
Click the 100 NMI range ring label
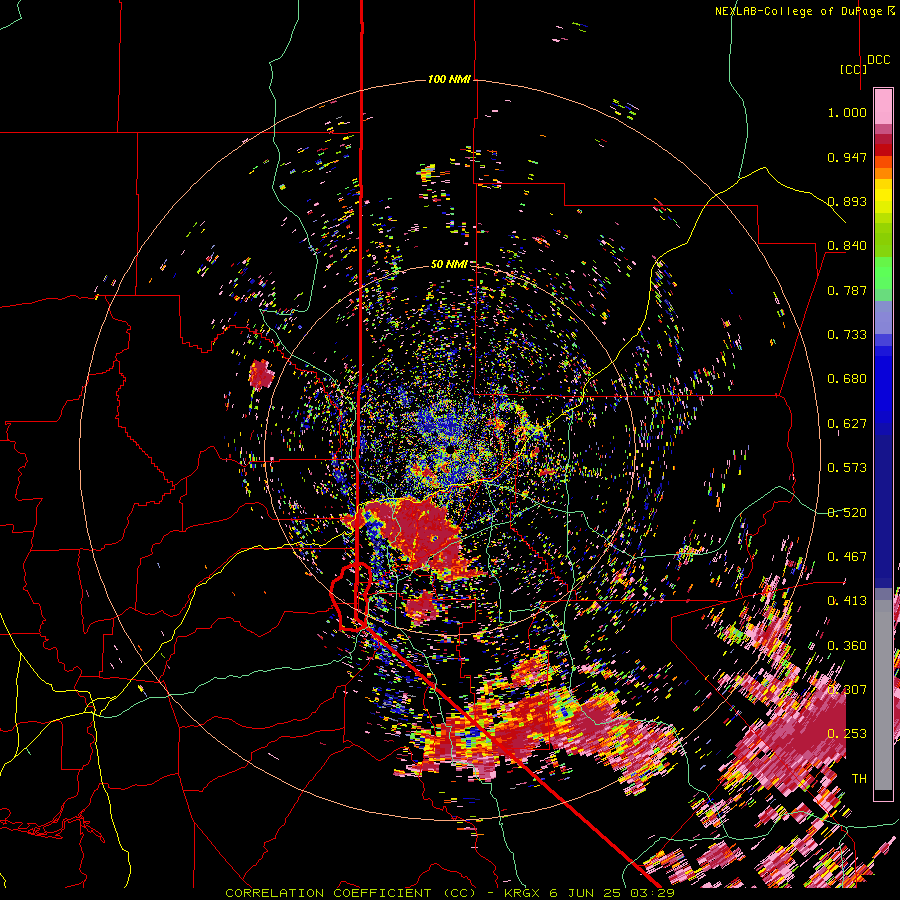coord(449,79)
